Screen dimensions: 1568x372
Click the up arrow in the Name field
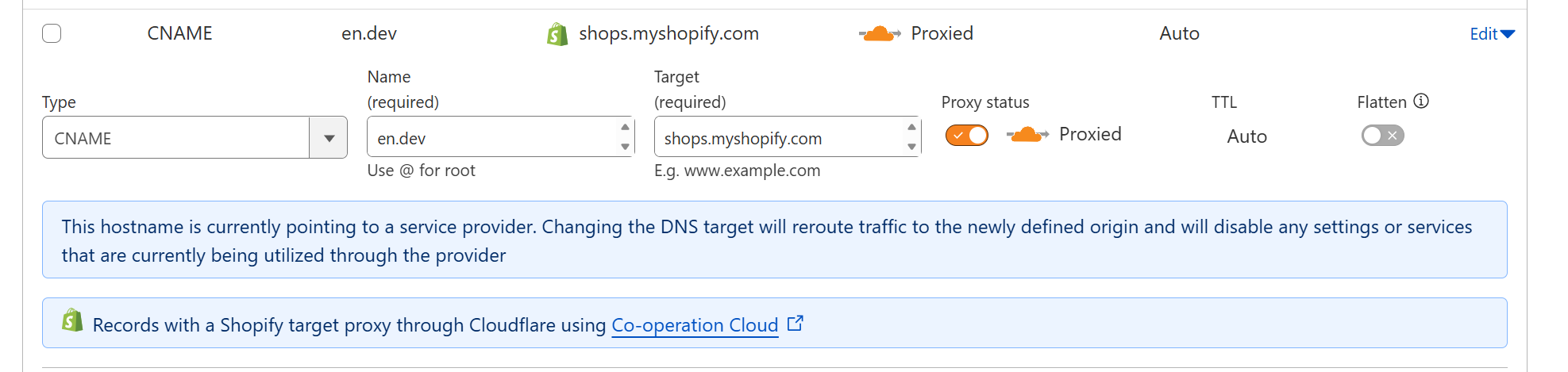[x=625, y=128]
